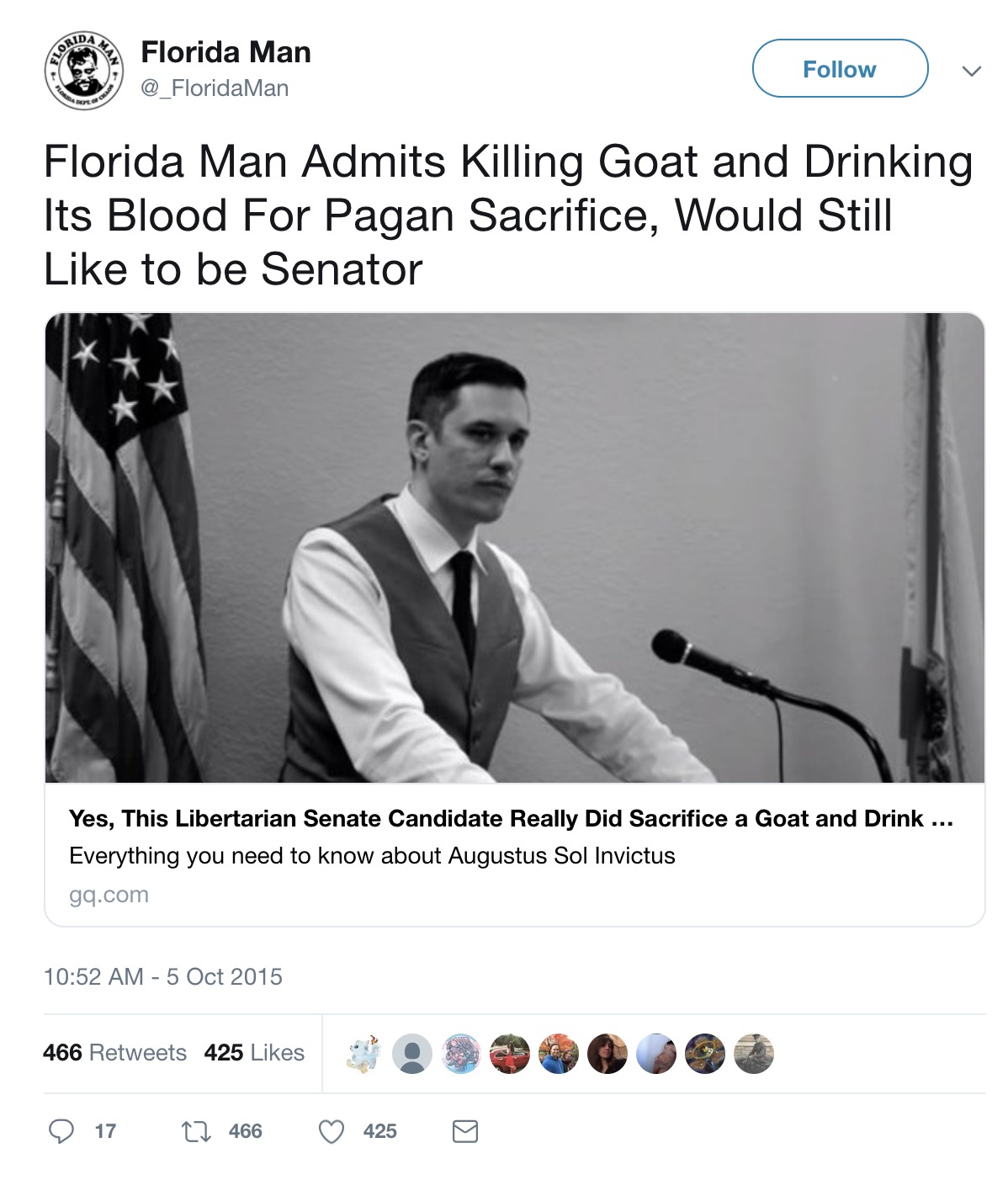
Task: Click the direct message envelope icon
Action: [464, 1130]
